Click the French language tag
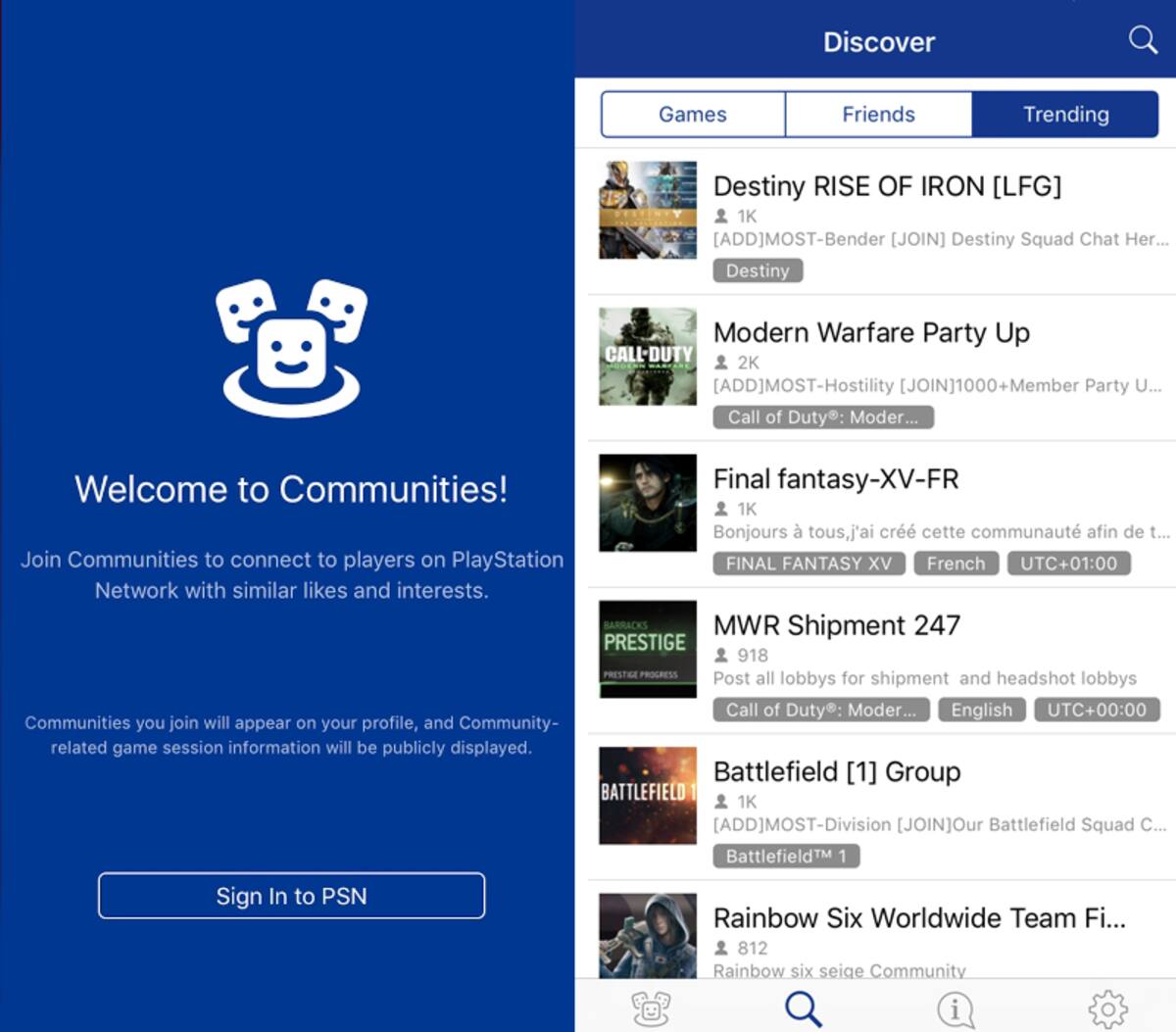 tap(956, 564)
